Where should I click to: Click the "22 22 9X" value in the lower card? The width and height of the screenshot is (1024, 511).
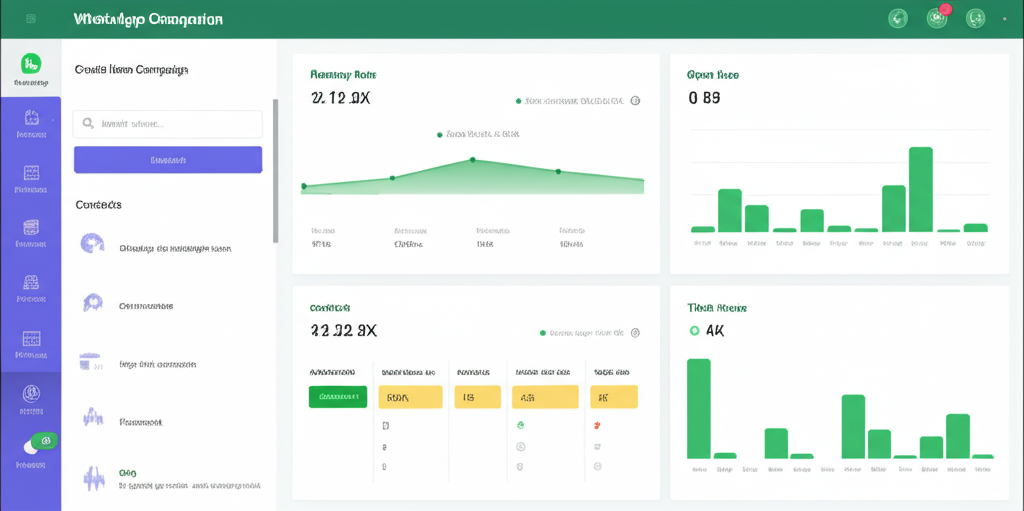(344, 331)
